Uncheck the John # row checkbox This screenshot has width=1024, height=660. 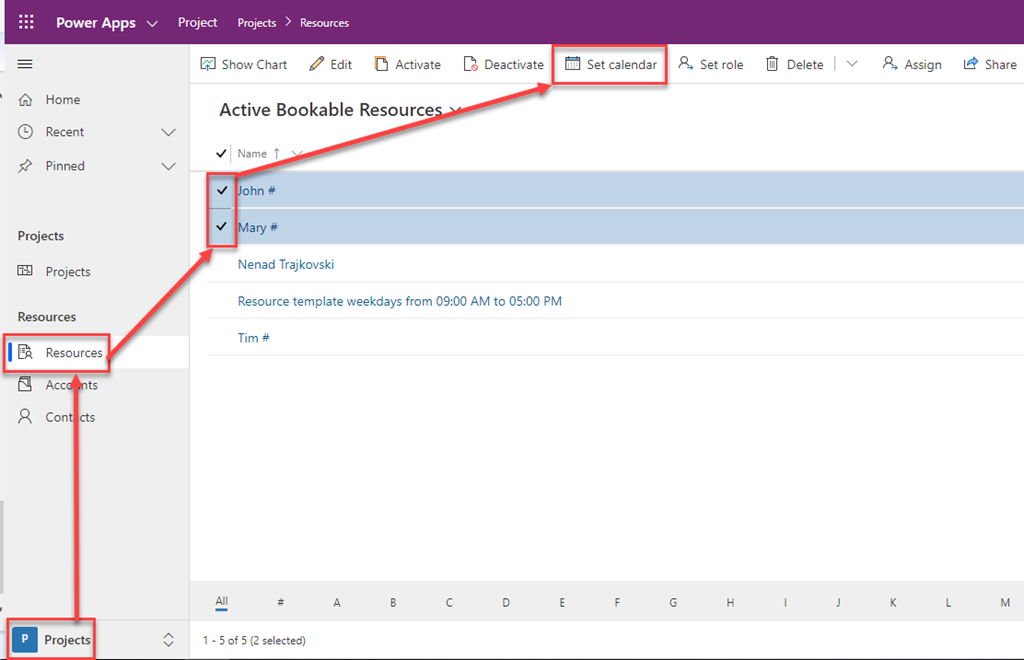[x=222, y=190]
